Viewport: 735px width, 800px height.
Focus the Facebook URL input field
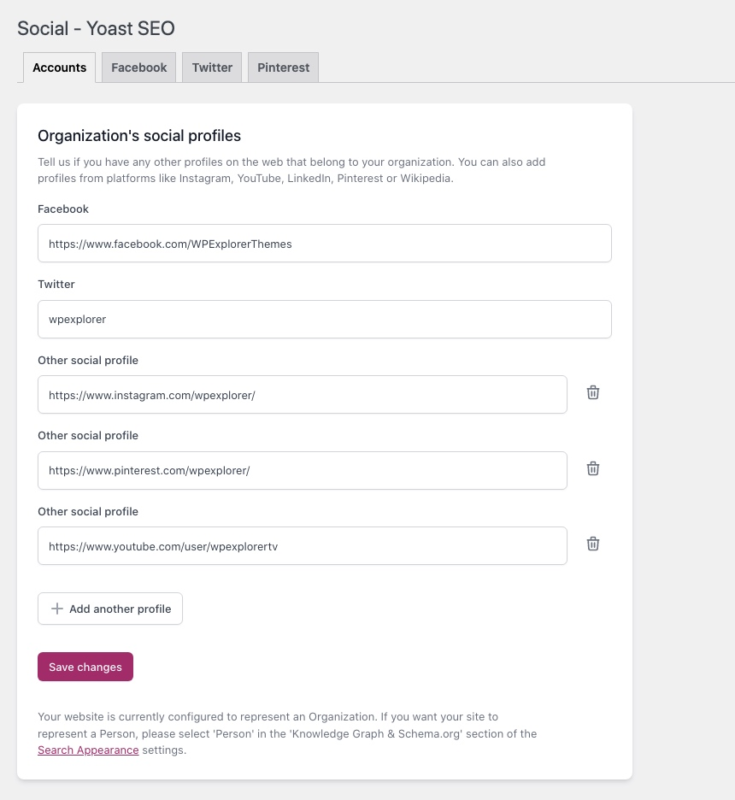(324, 243)
